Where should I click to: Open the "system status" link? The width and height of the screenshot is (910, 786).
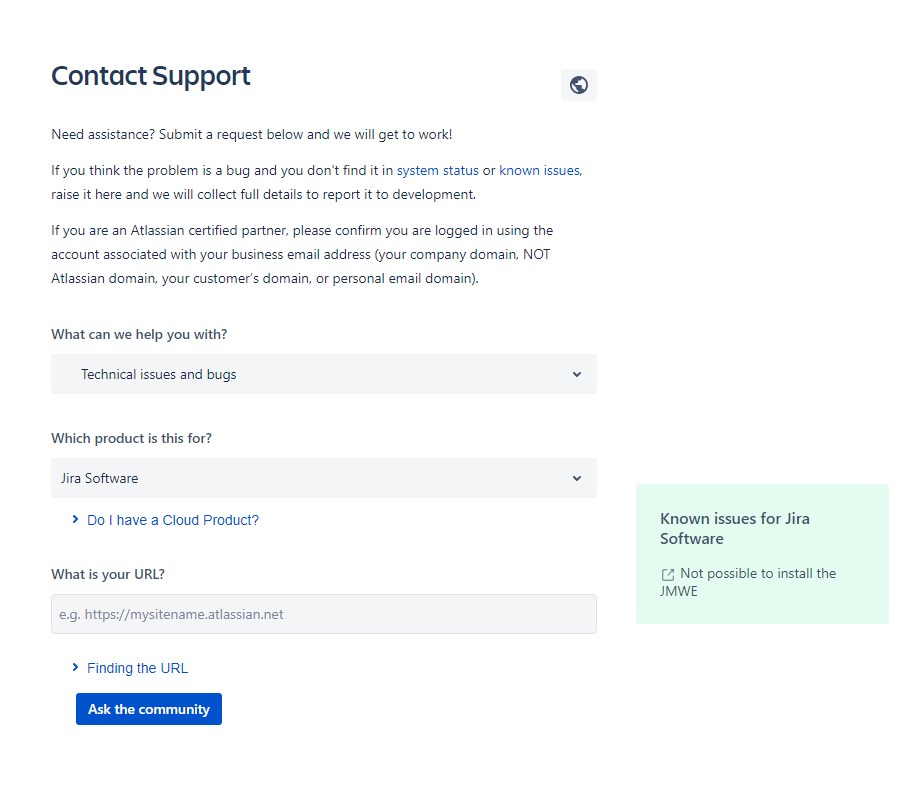[x=437, y=171]
